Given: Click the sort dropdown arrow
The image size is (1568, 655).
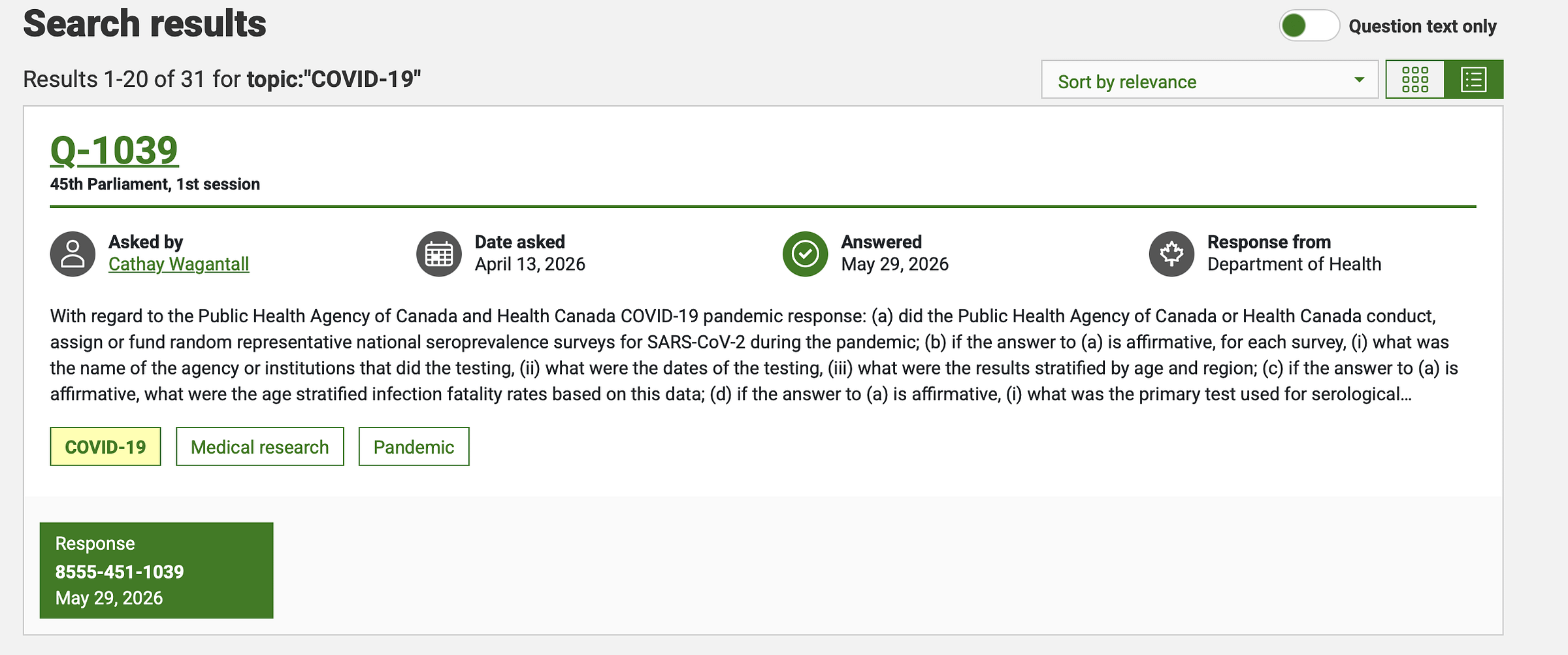Looking at the screenshot, I should [x=1359, y=80].
